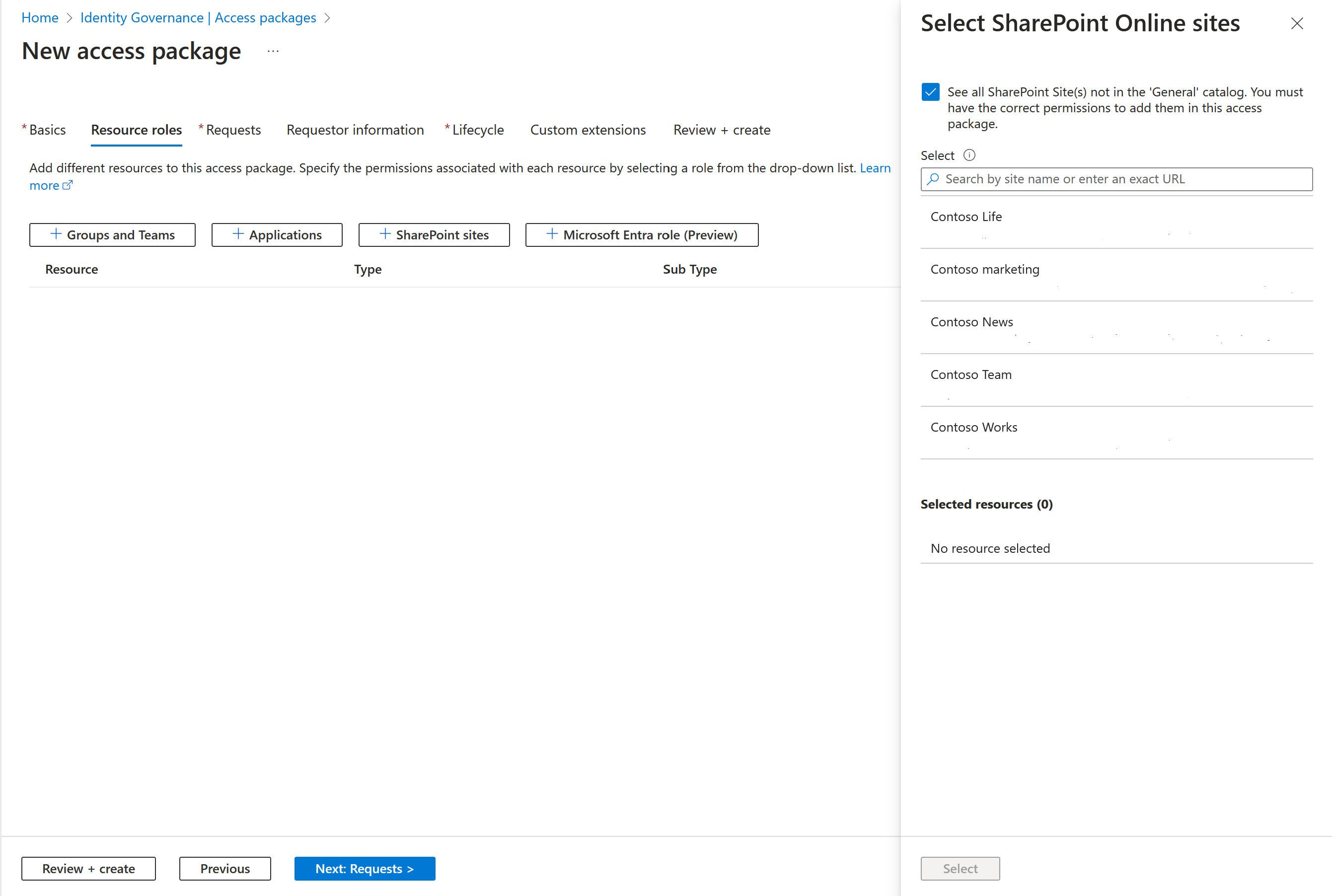Switch to the Resource roles tab
1332x896 pixels.
click(136, 129)
